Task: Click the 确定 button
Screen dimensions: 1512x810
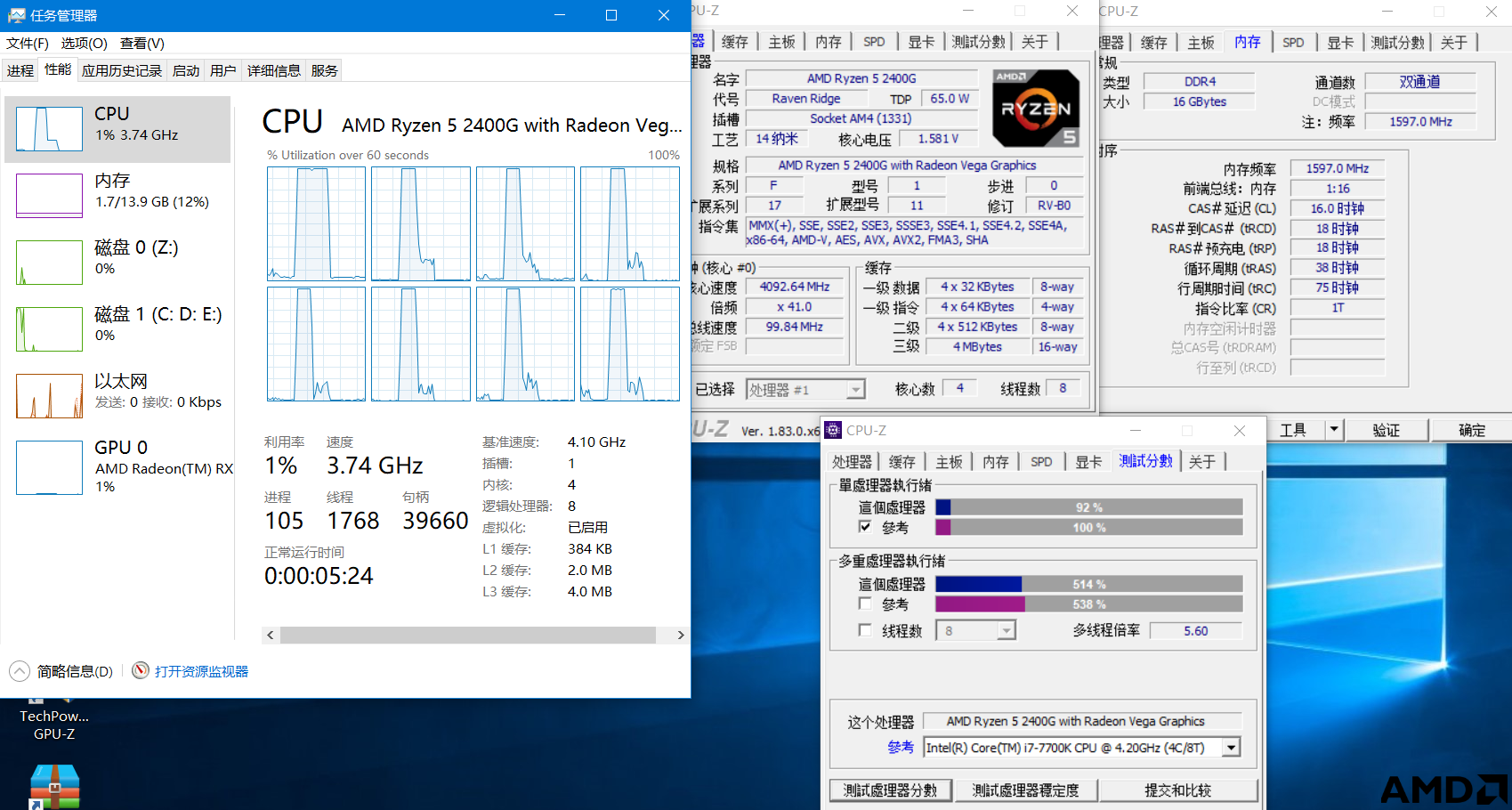Action: [x=1472, y=430]
